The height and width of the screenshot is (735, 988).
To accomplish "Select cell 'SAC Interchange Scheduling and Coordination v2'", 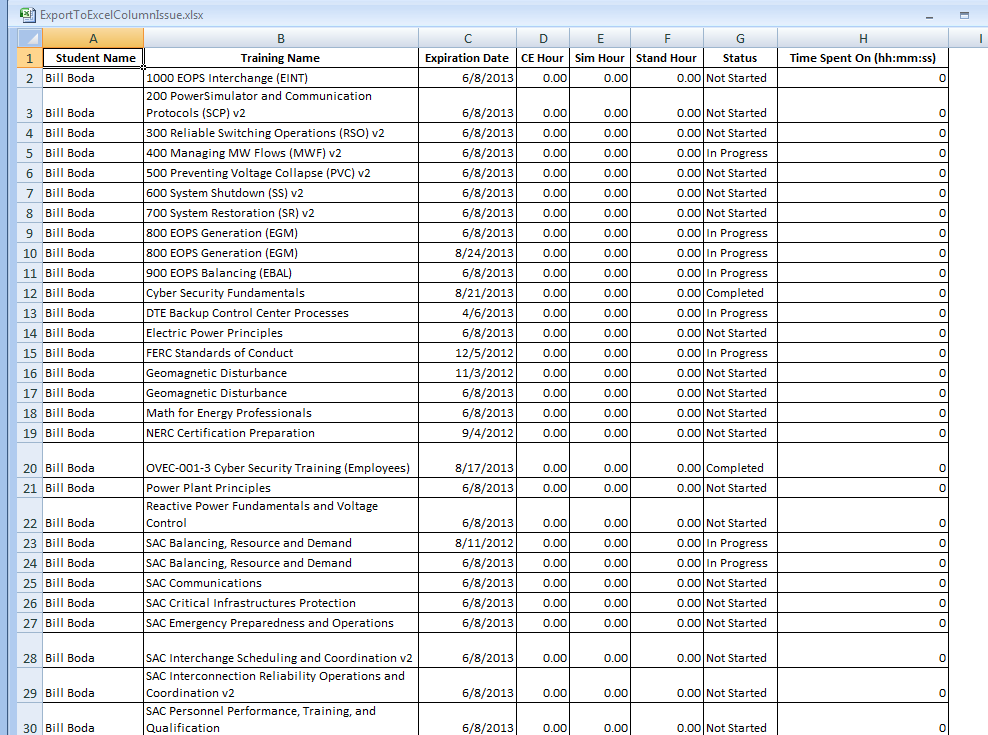I will (x=281, y=650).
